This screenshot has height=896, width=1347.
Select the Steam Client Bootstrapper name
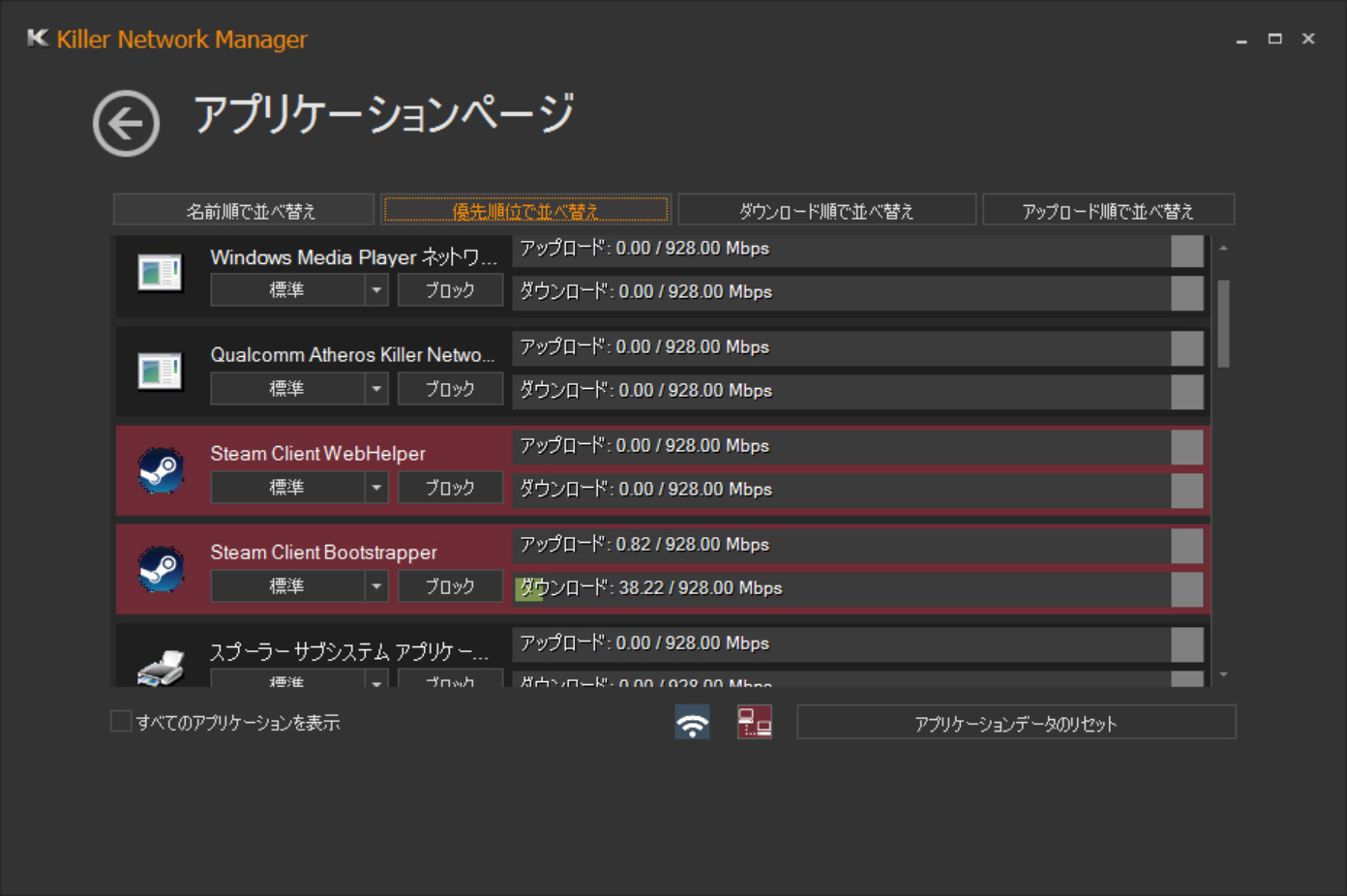pos(324,553)
